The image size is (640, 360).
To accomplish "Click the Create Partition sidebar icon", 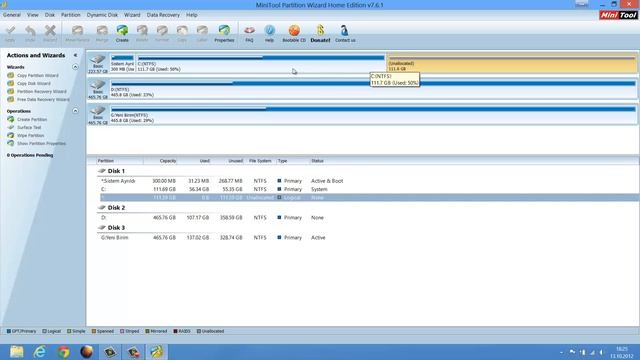I will pos(11,119).
